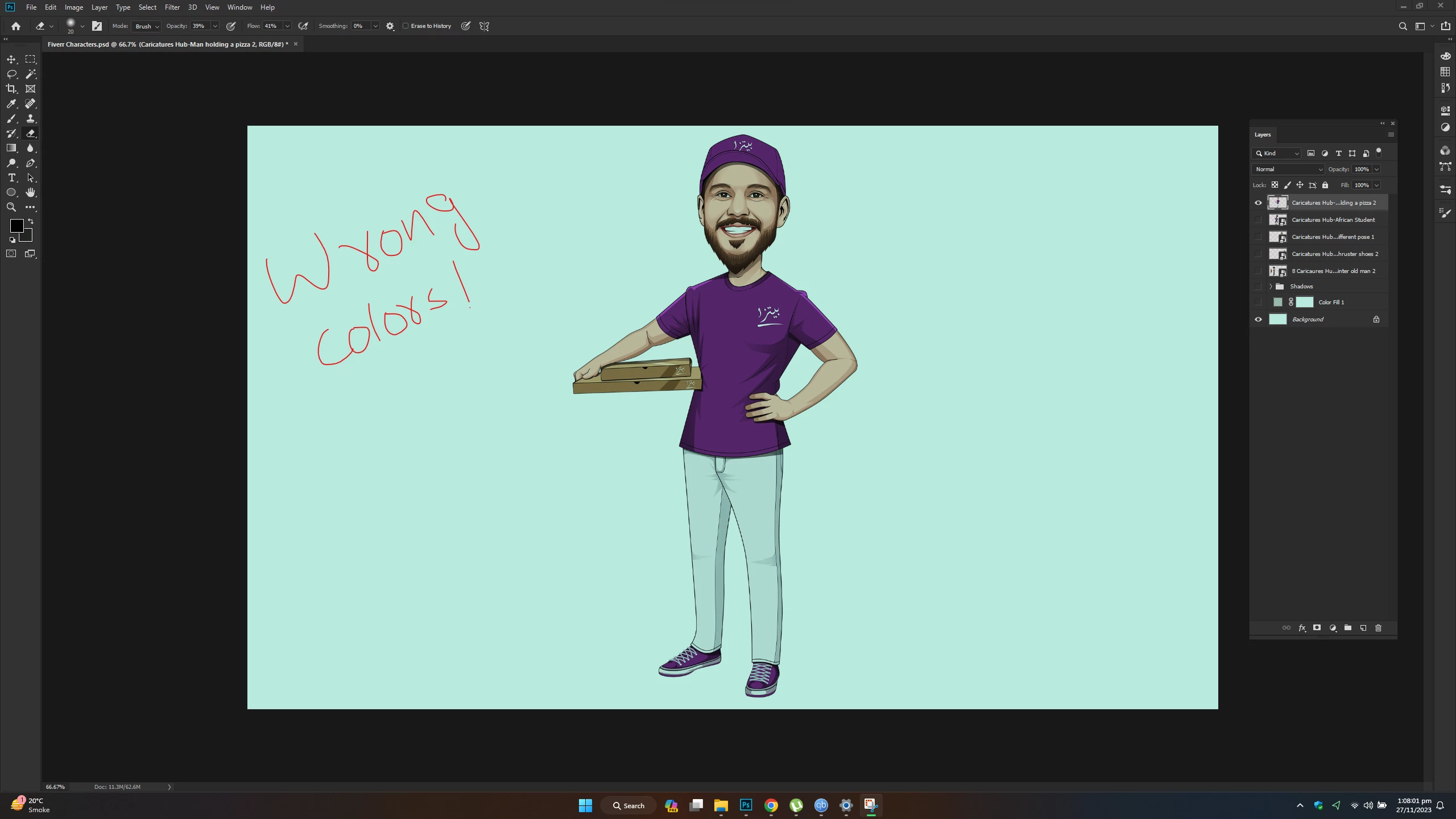Hide the Background layer

pyautogui.click(x=1258, y=319)
